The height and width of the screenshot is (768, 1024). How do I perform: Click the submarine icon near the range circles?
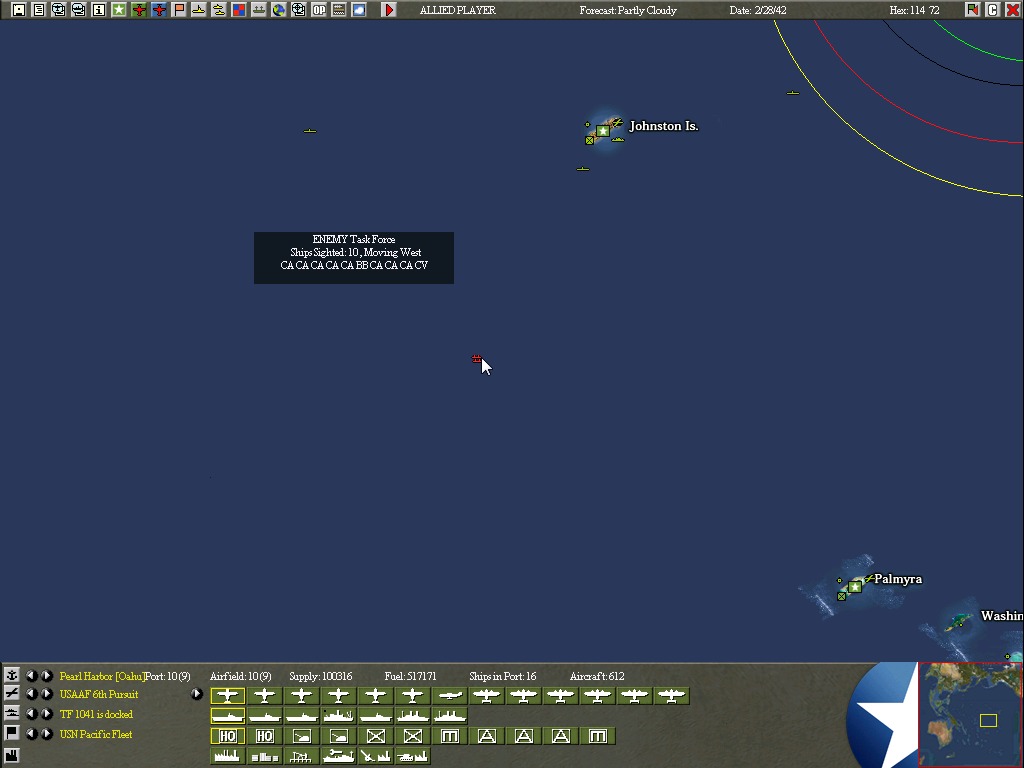[792, 93]
